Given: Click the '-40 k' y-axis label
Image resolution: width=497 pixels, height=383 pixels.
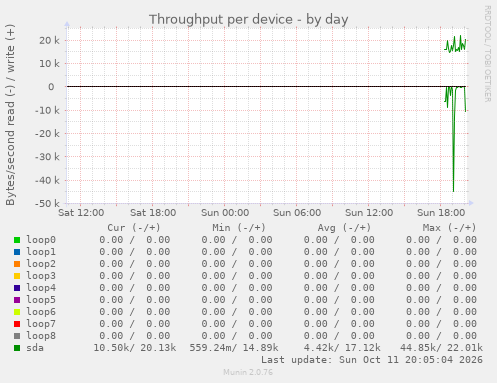Looking at the screenshot, I should [x=47, y=180].
